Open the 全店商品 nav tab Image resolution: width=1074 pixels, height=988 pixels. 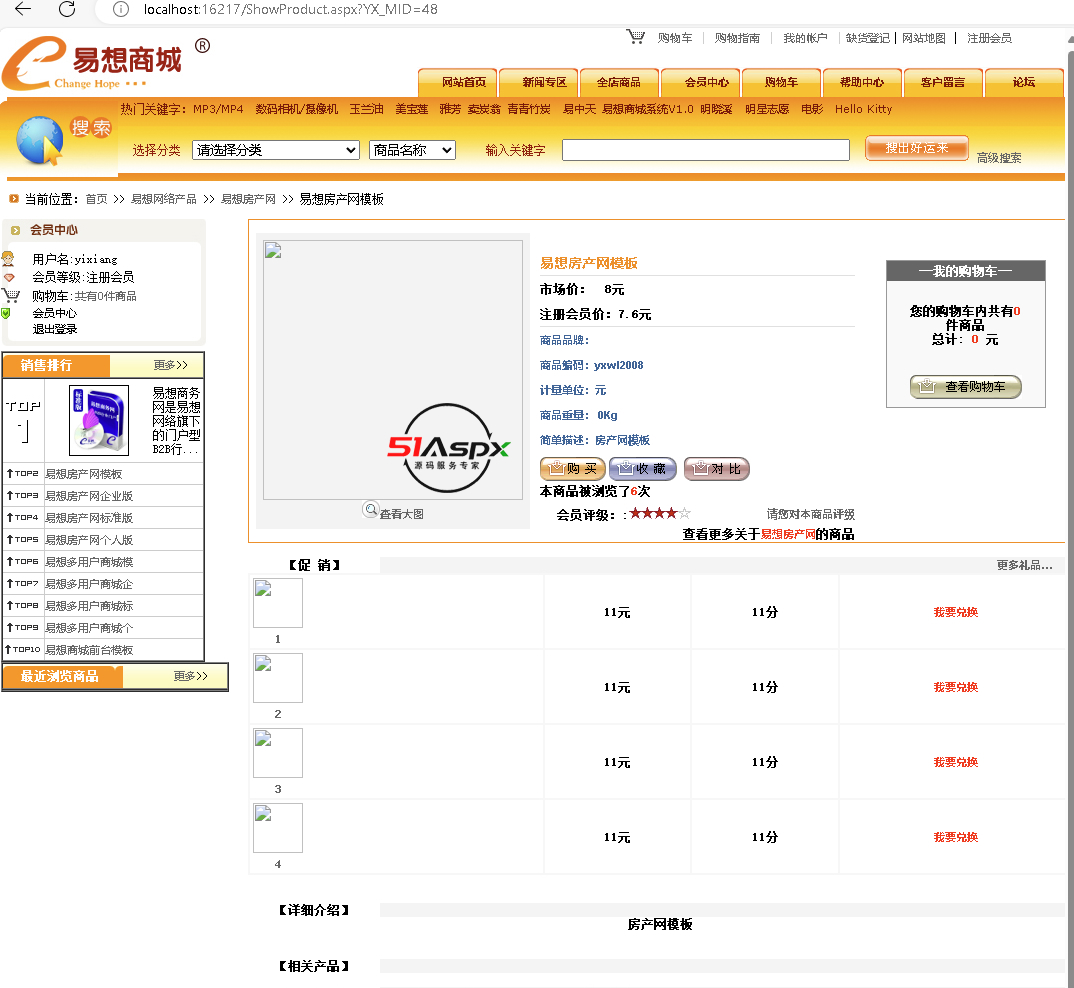click(x=619, y=83)
